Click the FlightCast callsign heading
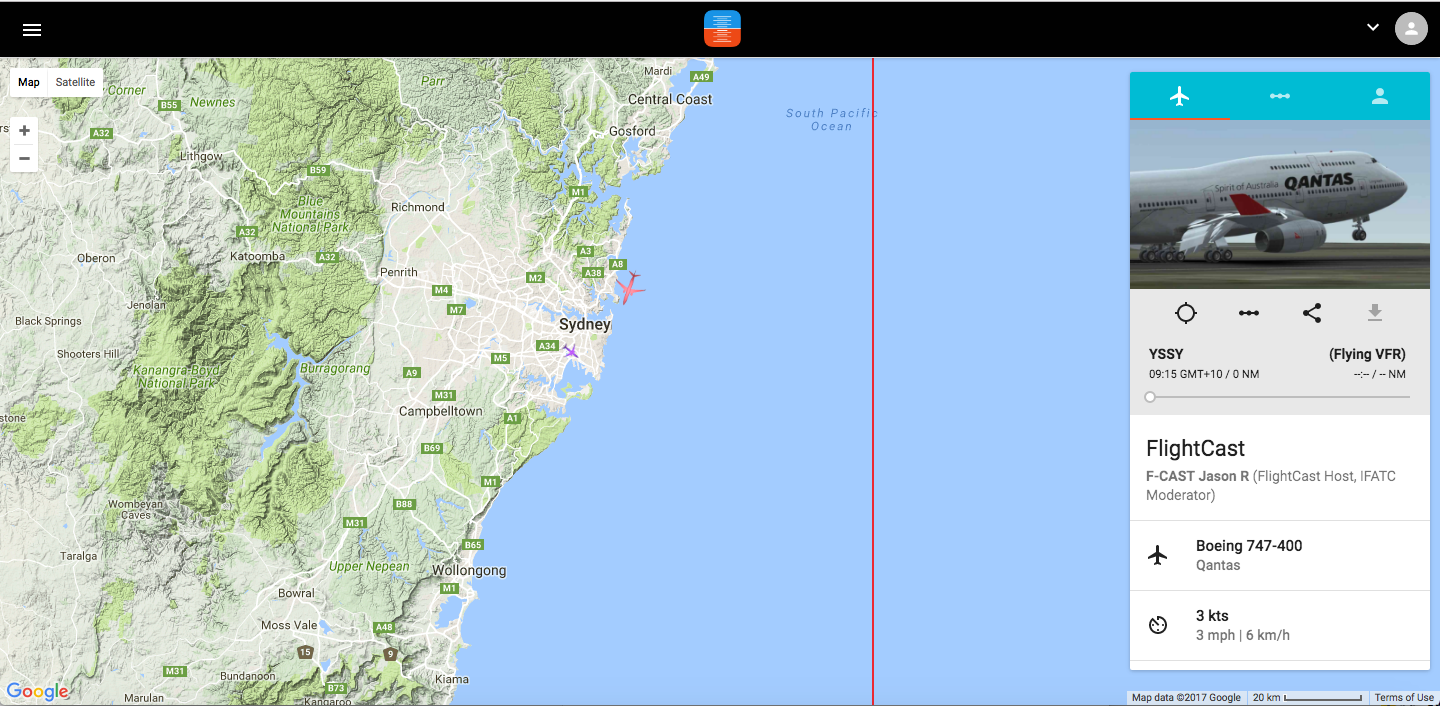This screenshot has height=706, width=1440. coord(1195,448)
